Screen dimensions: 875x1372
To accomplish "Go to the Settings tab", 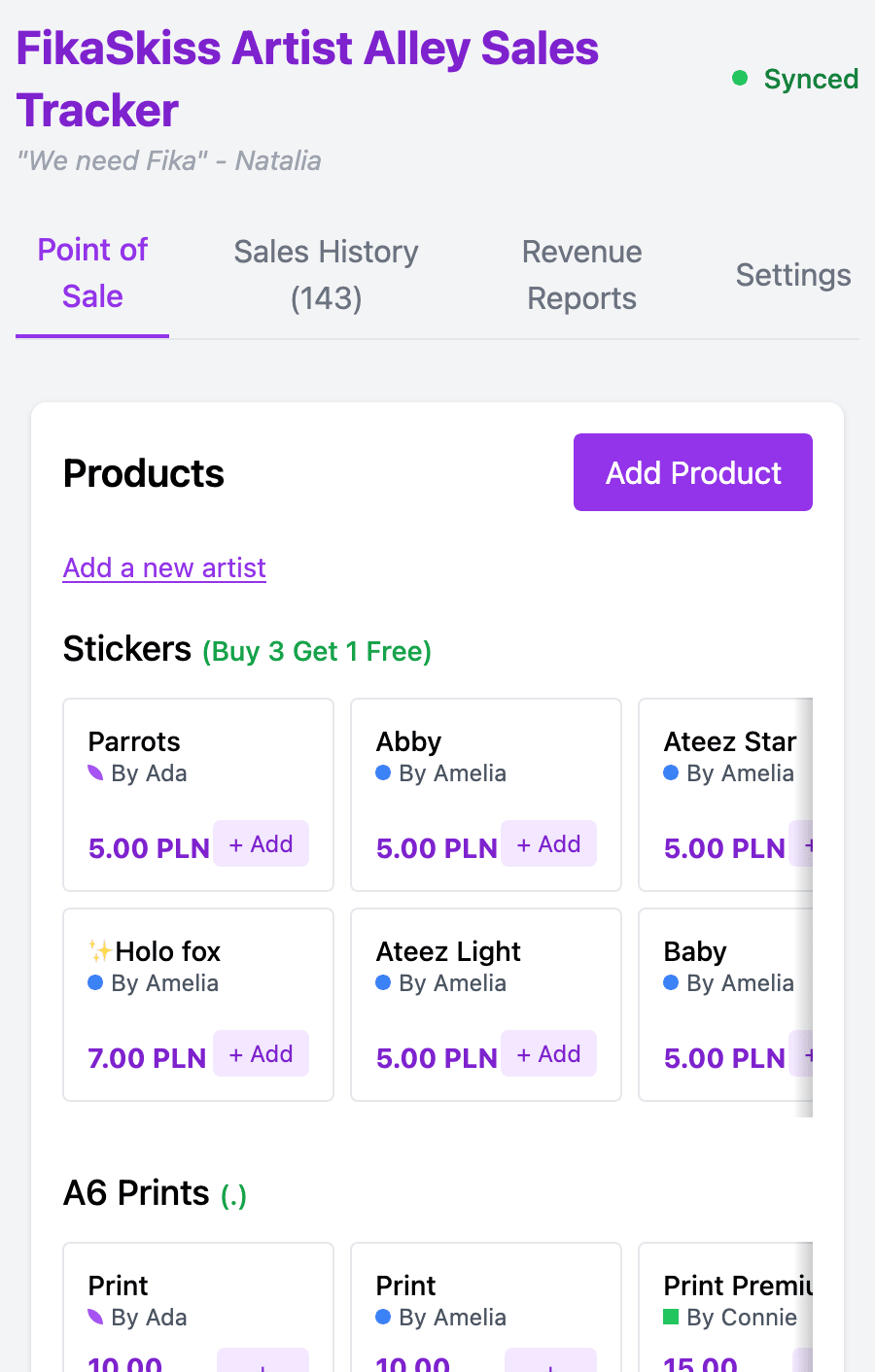I will click(x=792, y=275).
